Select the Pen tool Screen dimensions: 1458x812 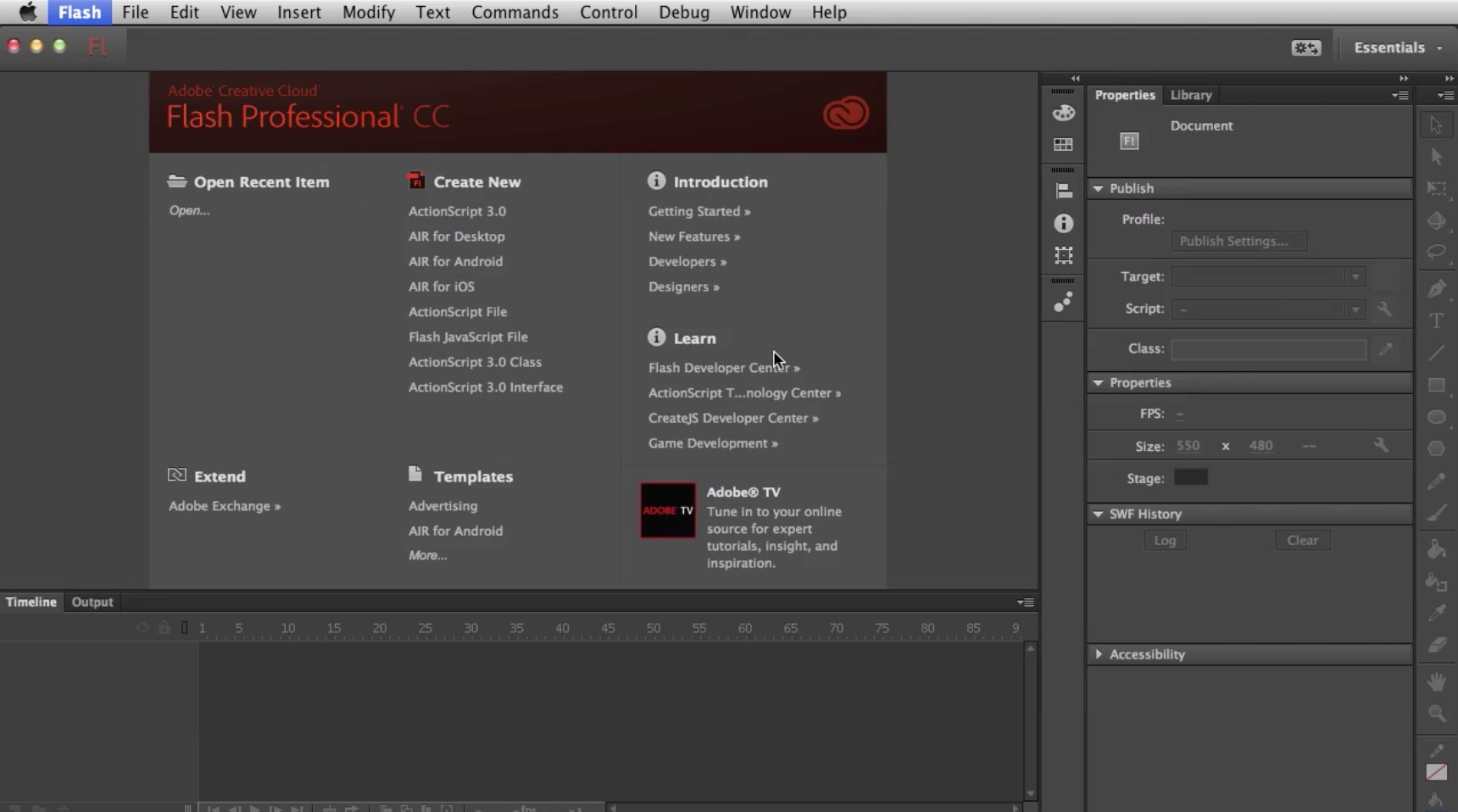point(1436,289)
